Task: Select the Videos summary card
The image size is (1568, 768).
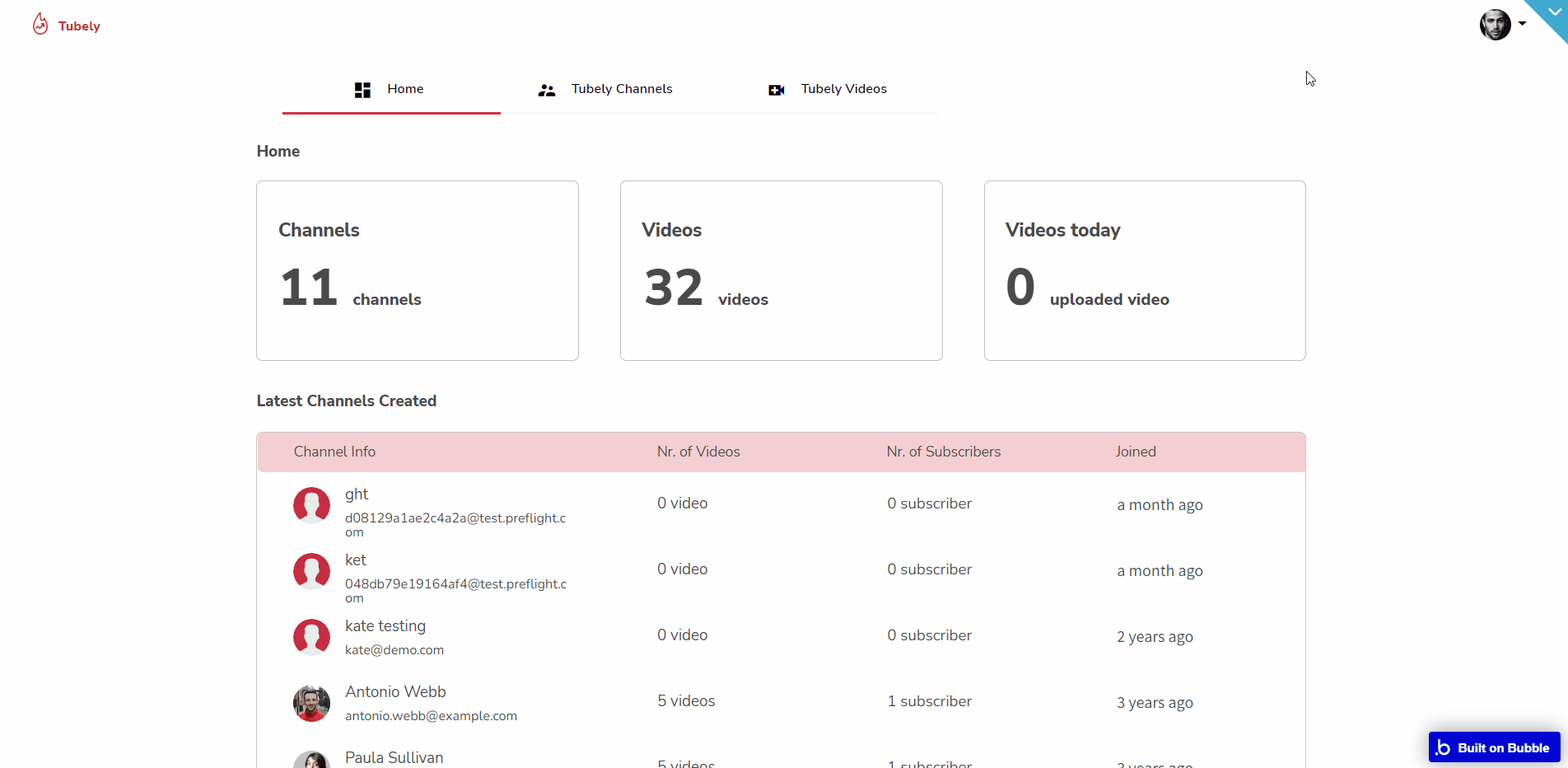Action: click(781, 270)
